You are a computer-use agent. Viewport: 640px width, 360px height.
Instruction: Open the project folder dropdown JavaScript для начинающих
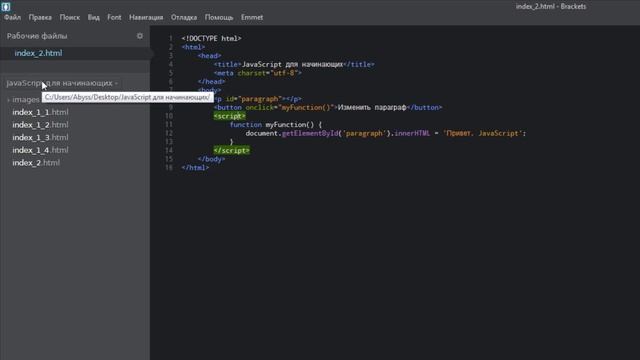pos(62,83)
